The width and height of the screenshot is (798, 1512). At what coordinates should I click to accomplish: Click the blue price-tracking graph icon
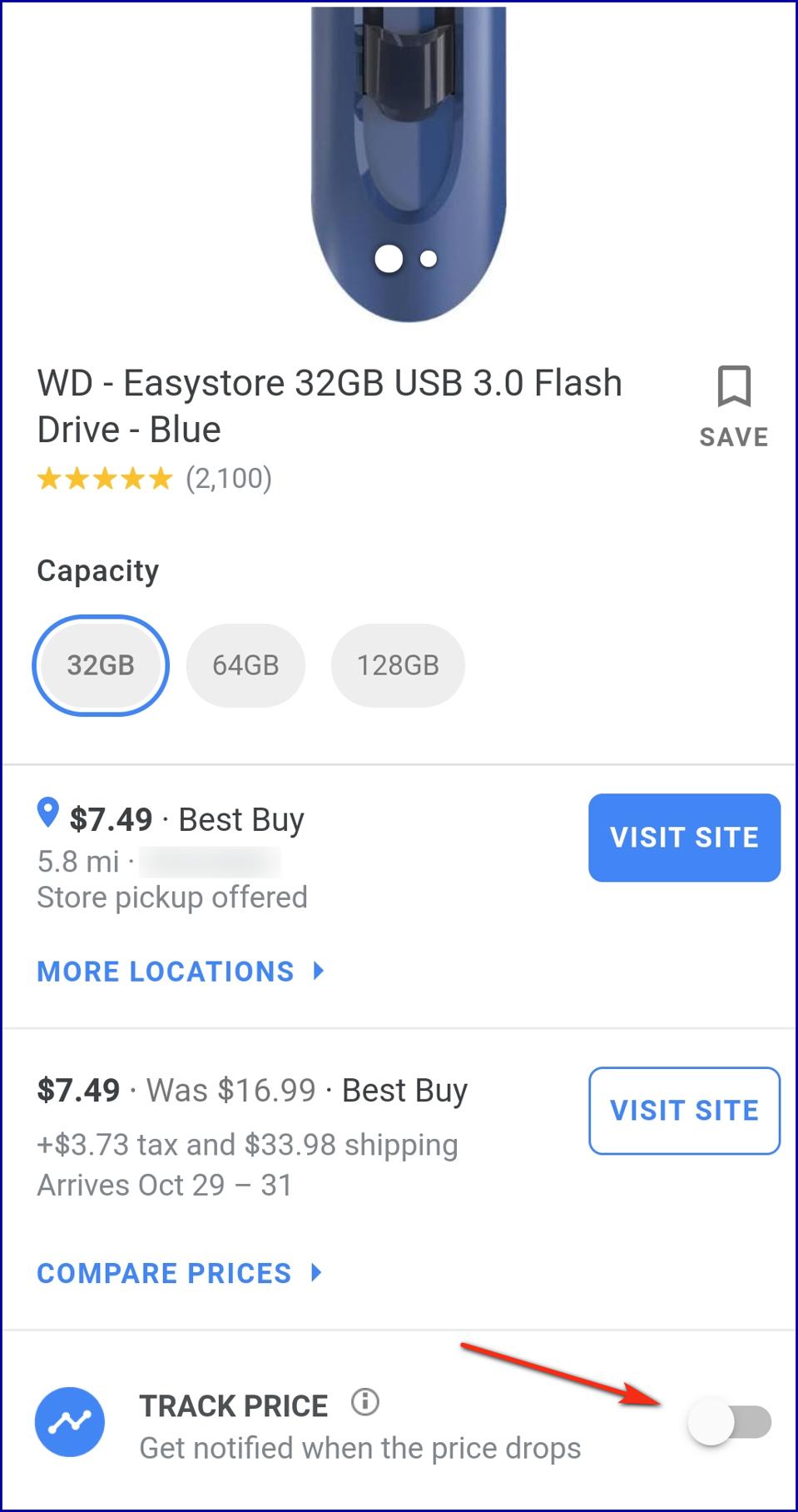(x=70, y=1422)
